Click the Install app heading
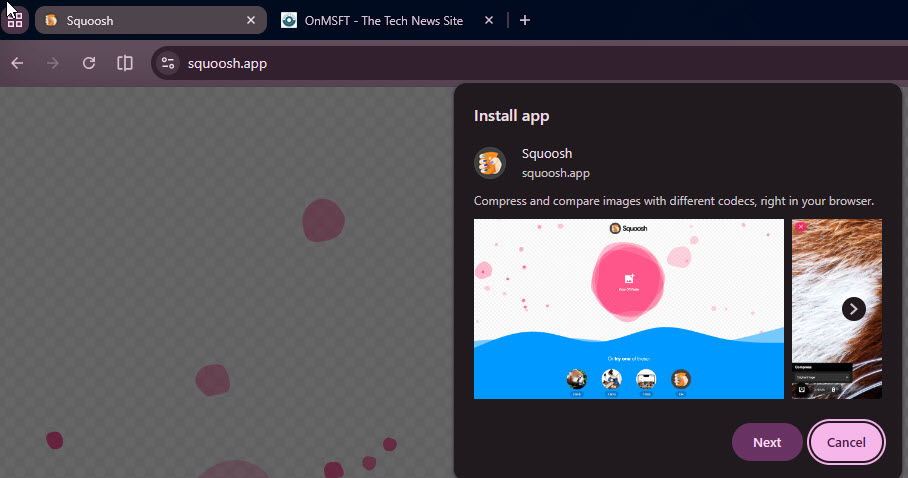This screenshot has width=908, height=478. (511, 116)
